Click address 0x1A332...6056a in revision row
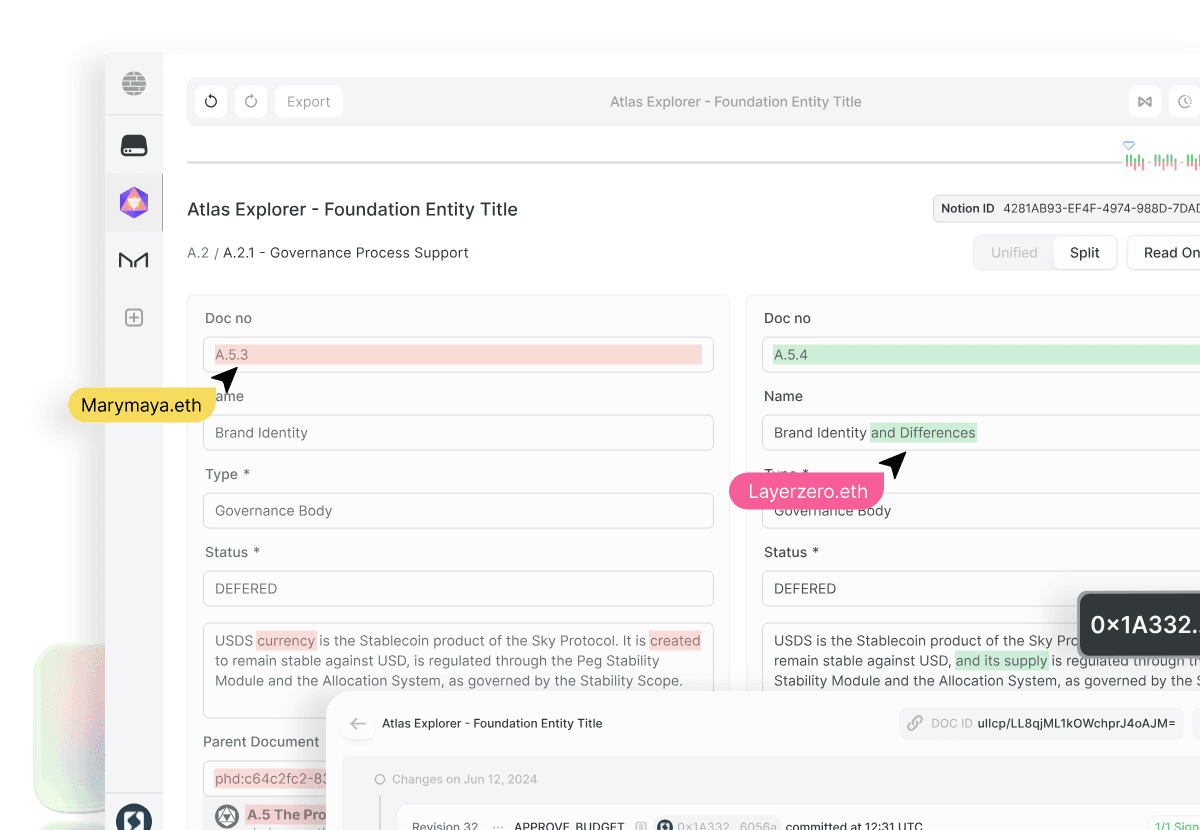 [729, 826]
